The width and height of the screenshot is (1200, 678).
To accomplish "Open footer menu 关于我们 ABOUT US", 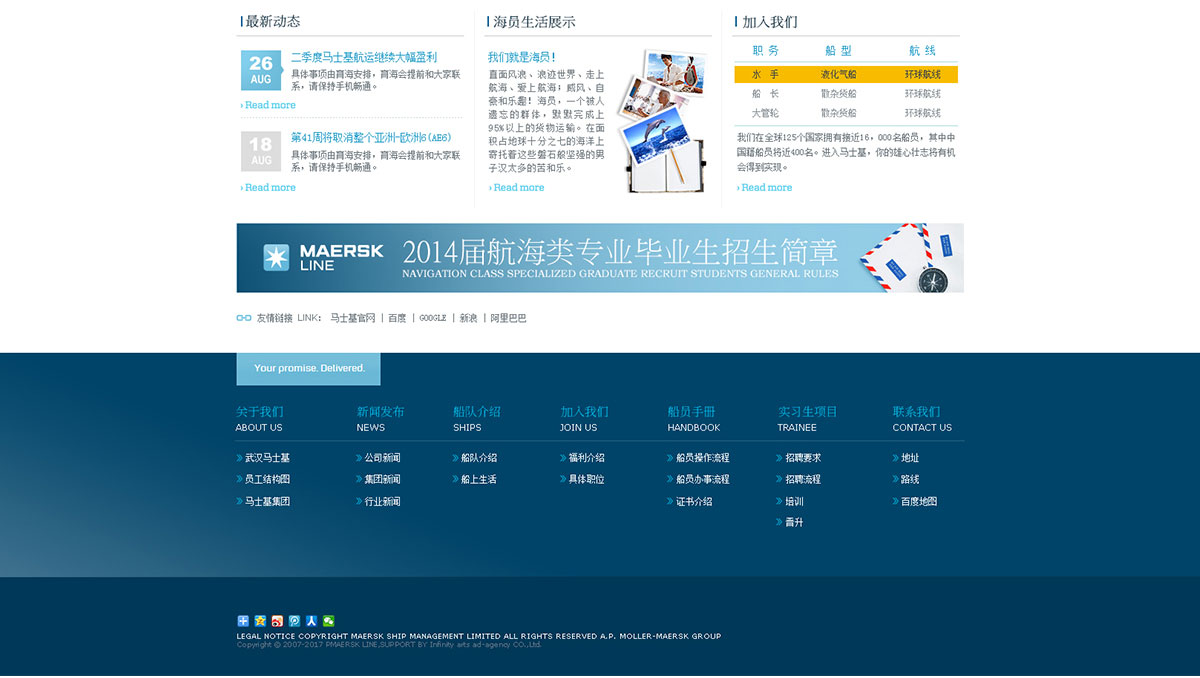I will click(260, 419).
